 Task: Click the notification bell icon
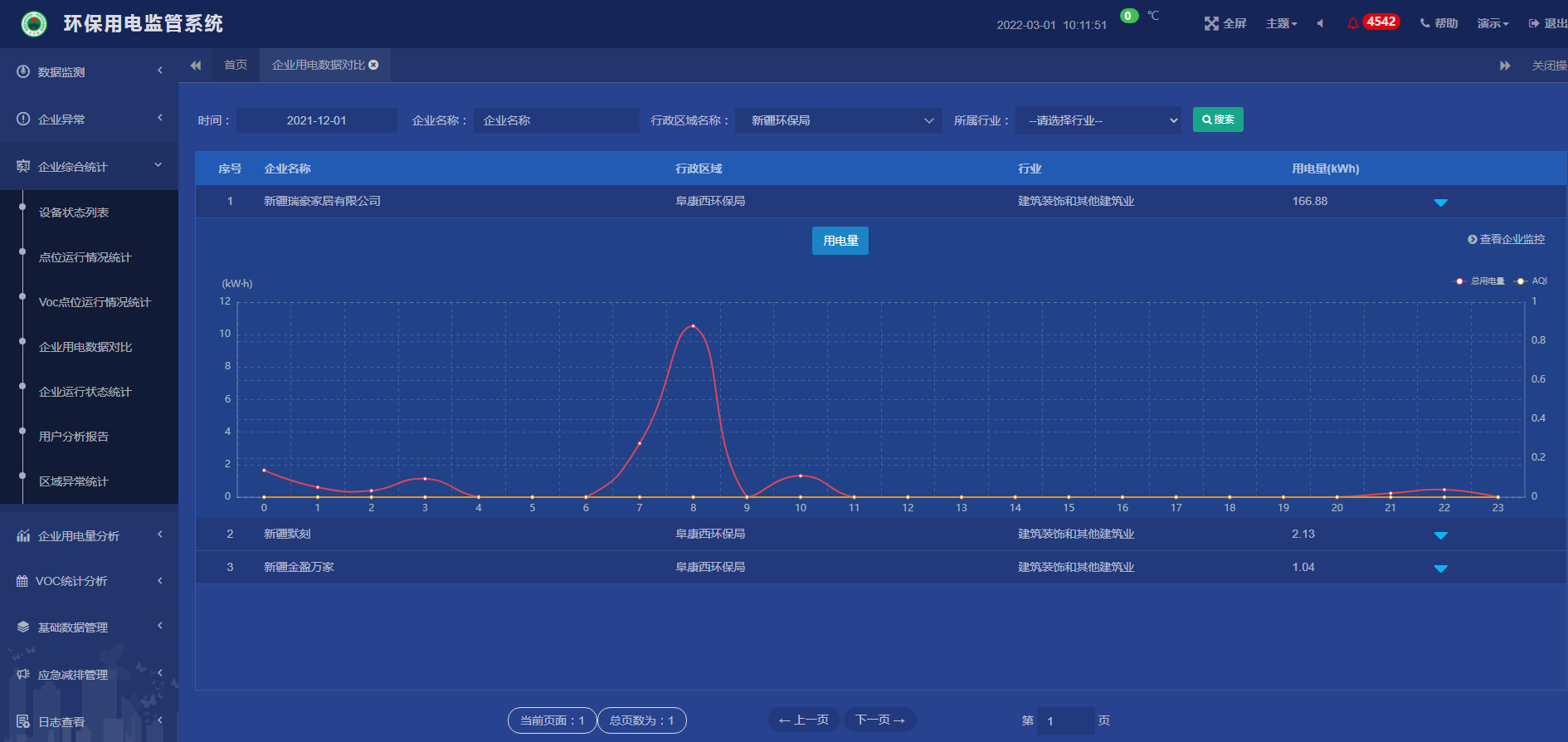(x=1353, y=23)
